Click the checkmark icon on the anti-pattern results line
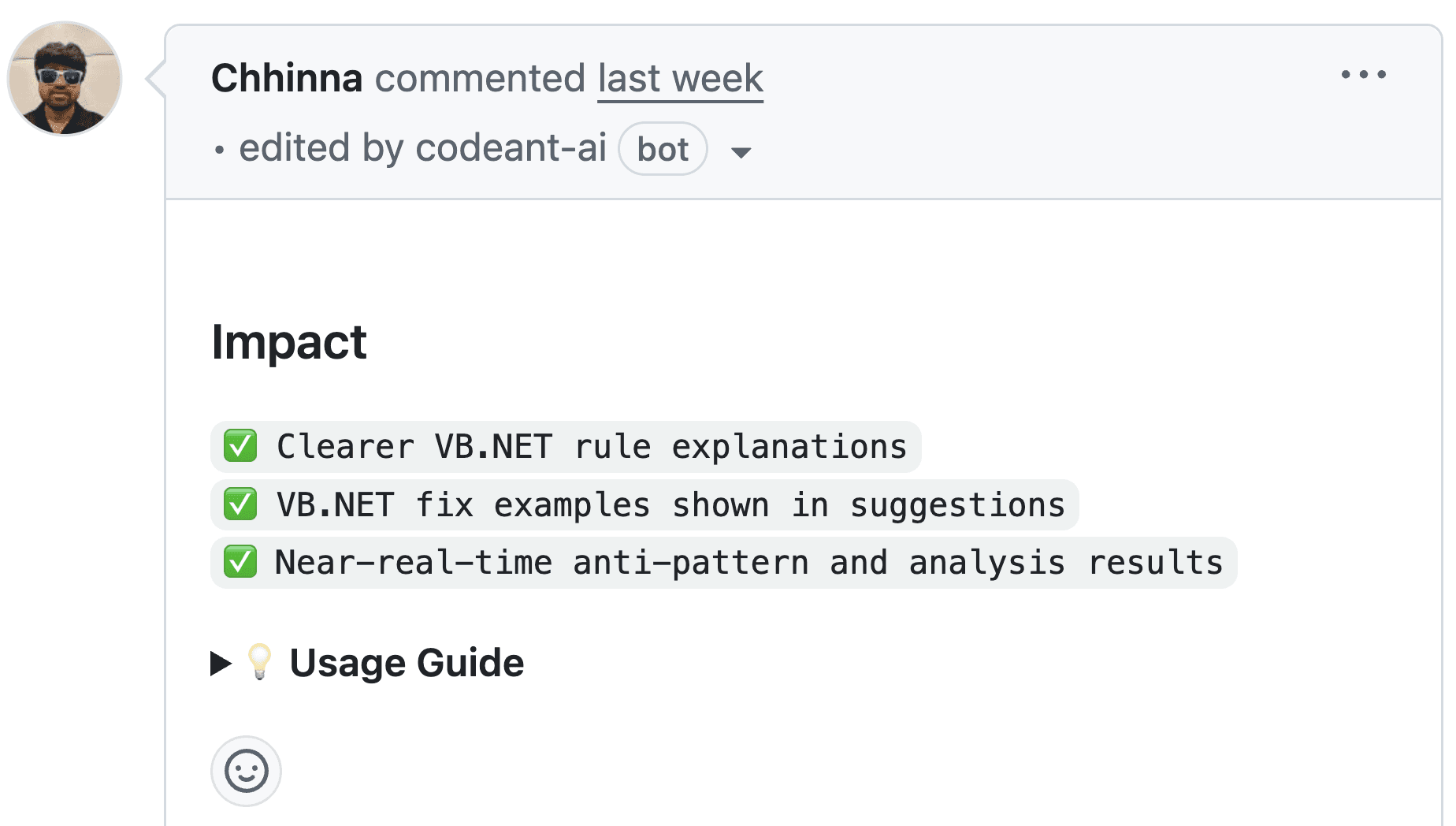 [242, 562]
